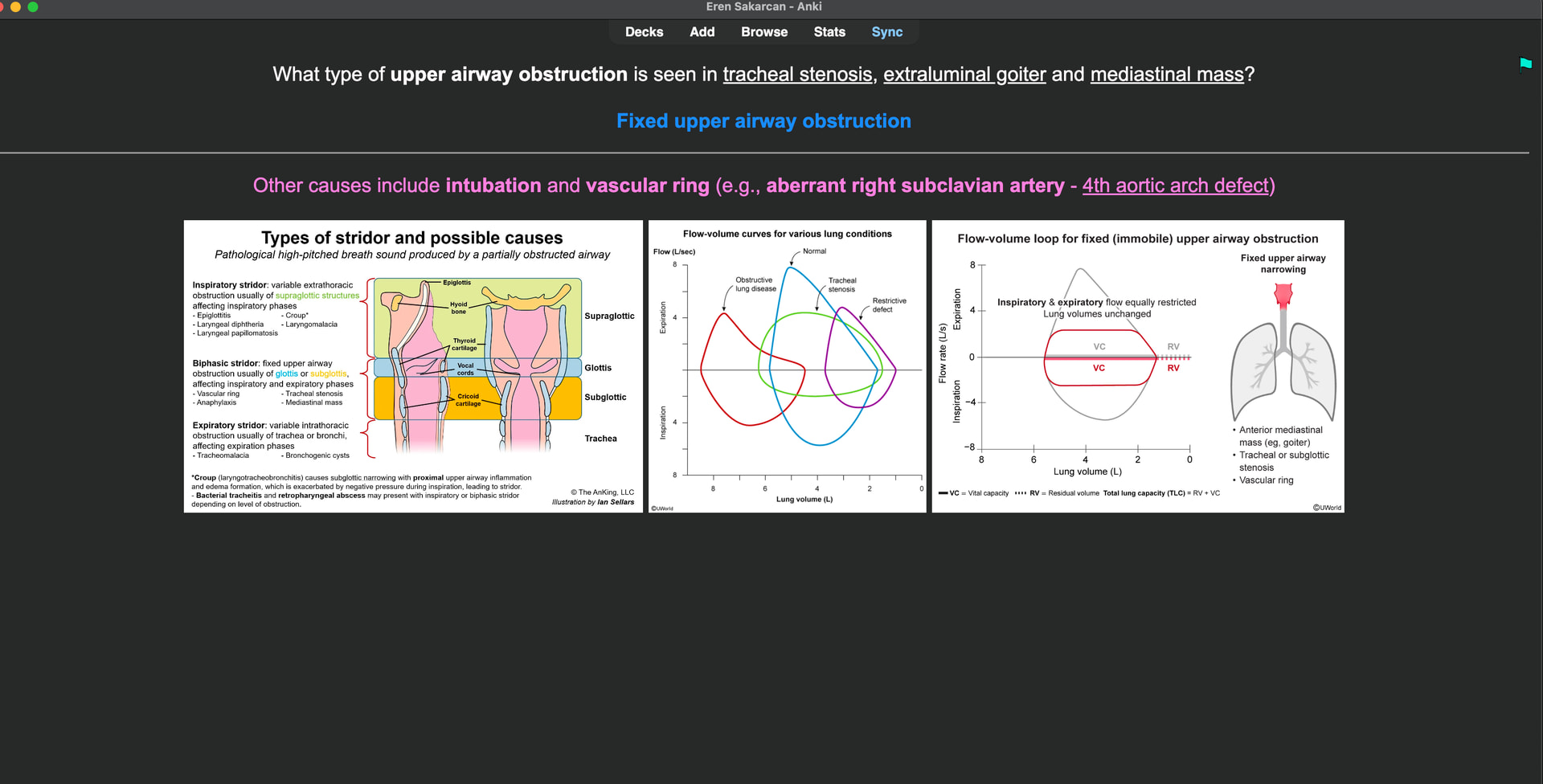The image size is (1543, 784).
Task: Click the underlined "tracheal stenosis" text
Action: coord(797,75)
